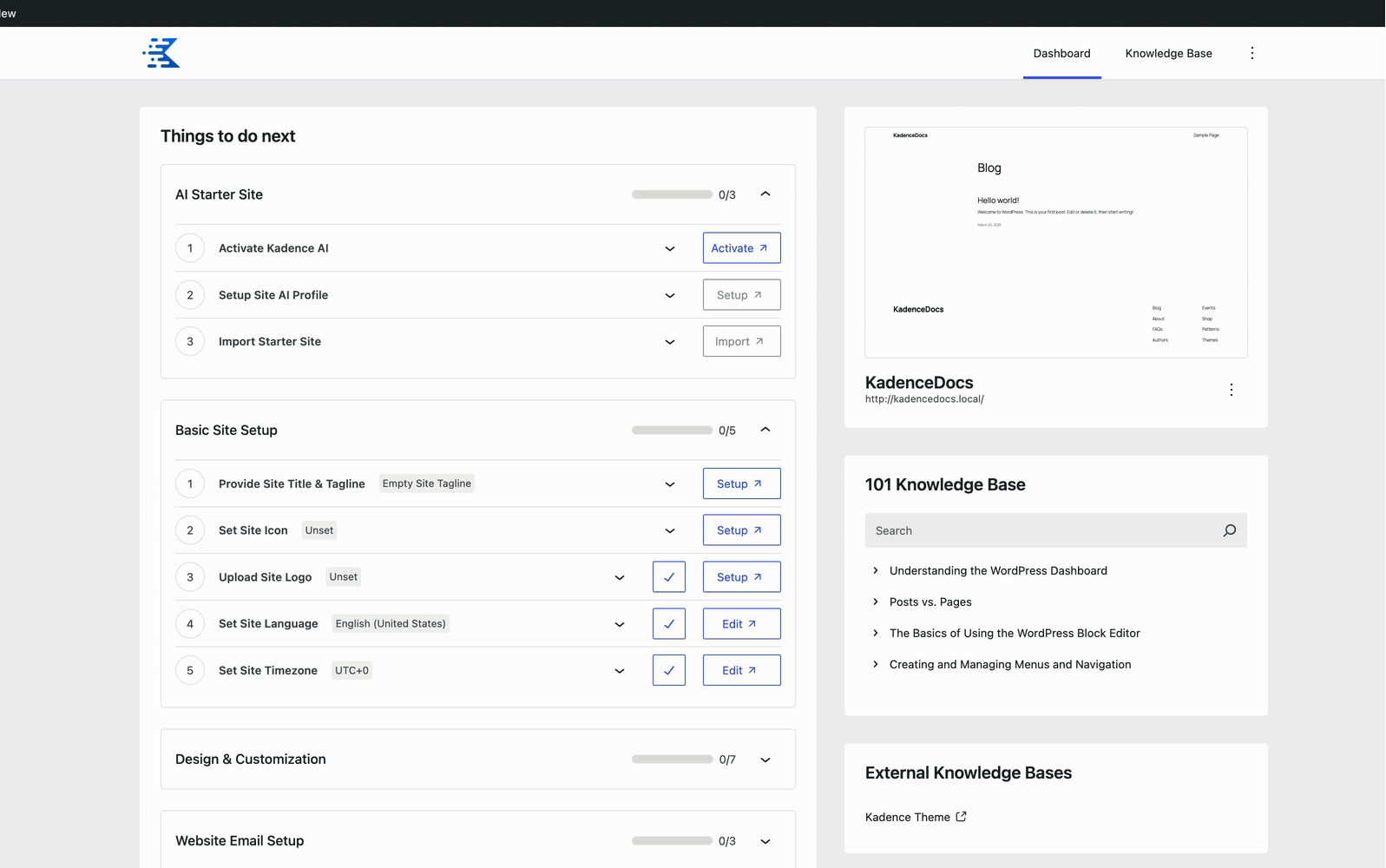Viewport: 1386px width, 868px height.
Task: Click the 0/5 count for Basic Site Setup
Action: pyautogui.click(x=727, y=431)
